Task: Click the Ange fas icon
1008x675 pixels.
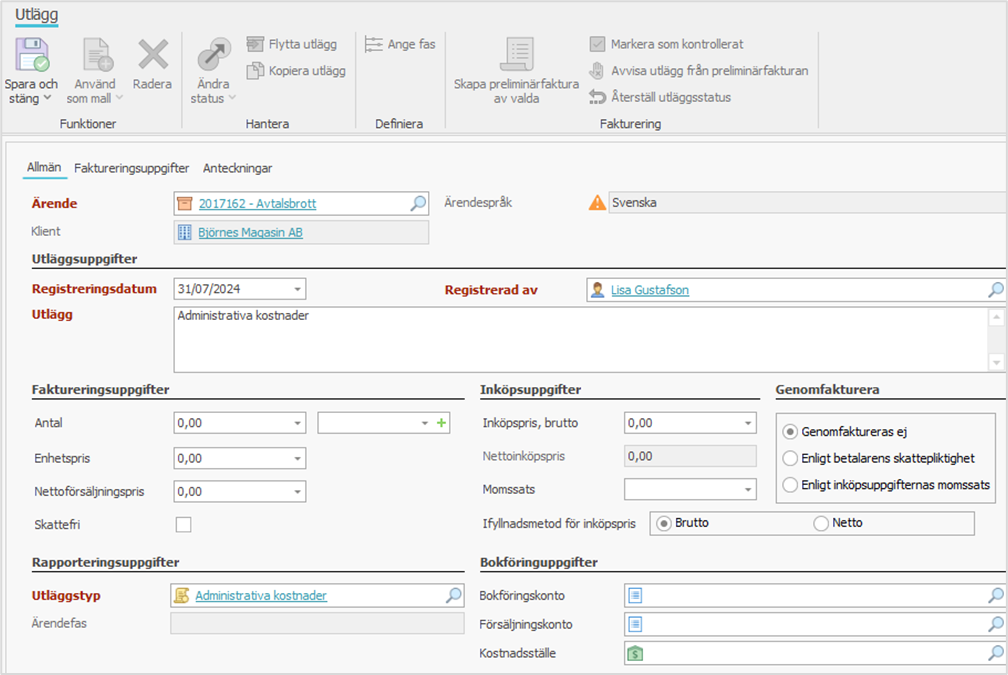Action: [x=374, y=44]
